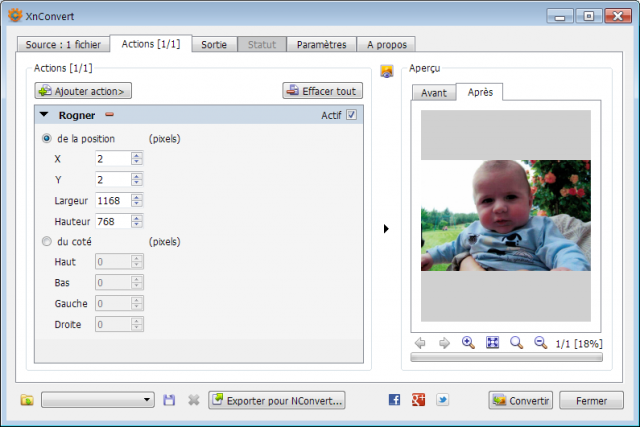Switch to the Avant preview tab
Screen dimensions: 640x427
pyautogui.click(x=434, y=93)
